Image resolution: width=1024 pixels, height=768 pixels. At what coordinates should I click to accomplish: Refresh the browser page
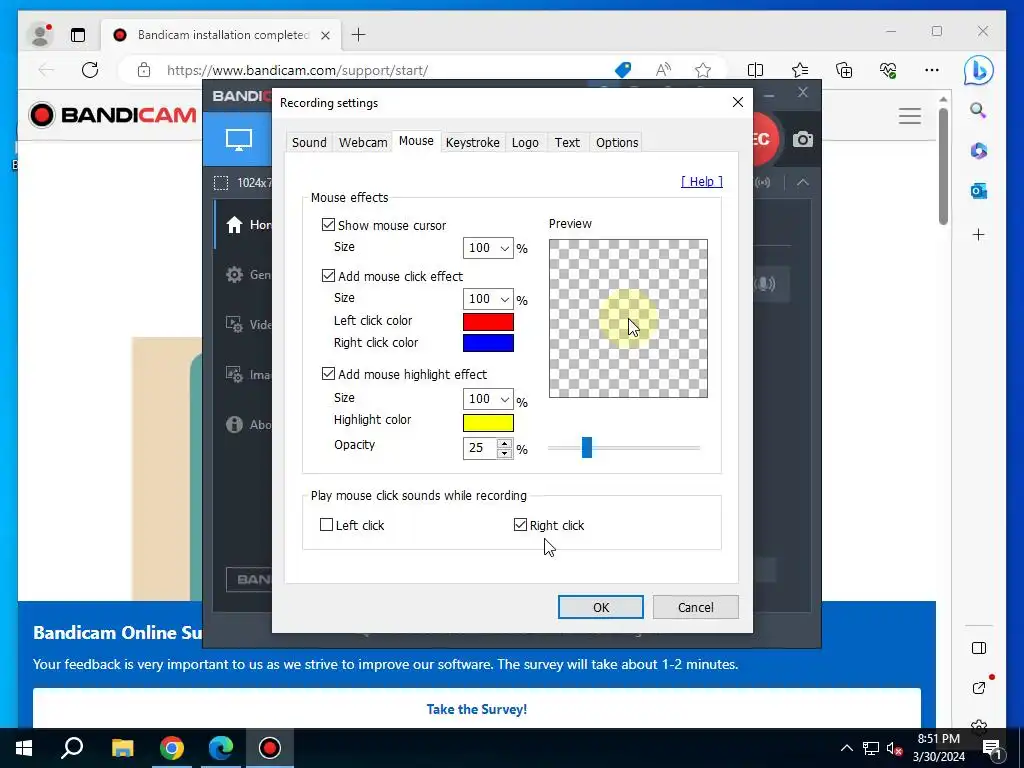[90, 70]
